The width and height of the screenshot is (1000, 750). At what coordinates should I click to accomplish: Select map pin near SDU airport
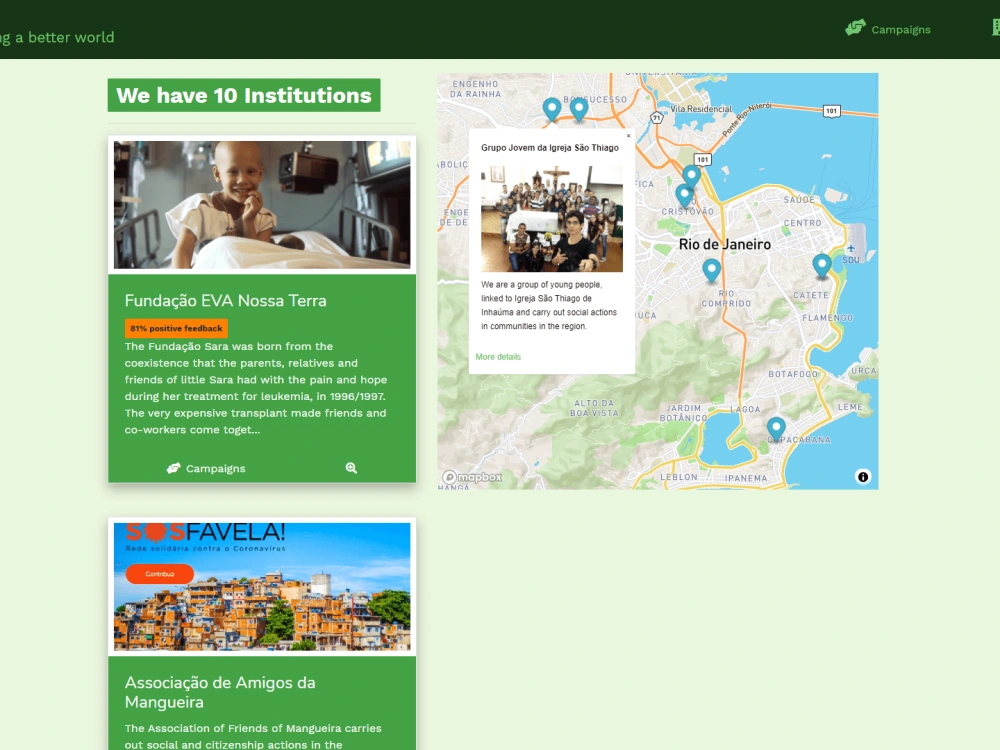coord(822,265)
